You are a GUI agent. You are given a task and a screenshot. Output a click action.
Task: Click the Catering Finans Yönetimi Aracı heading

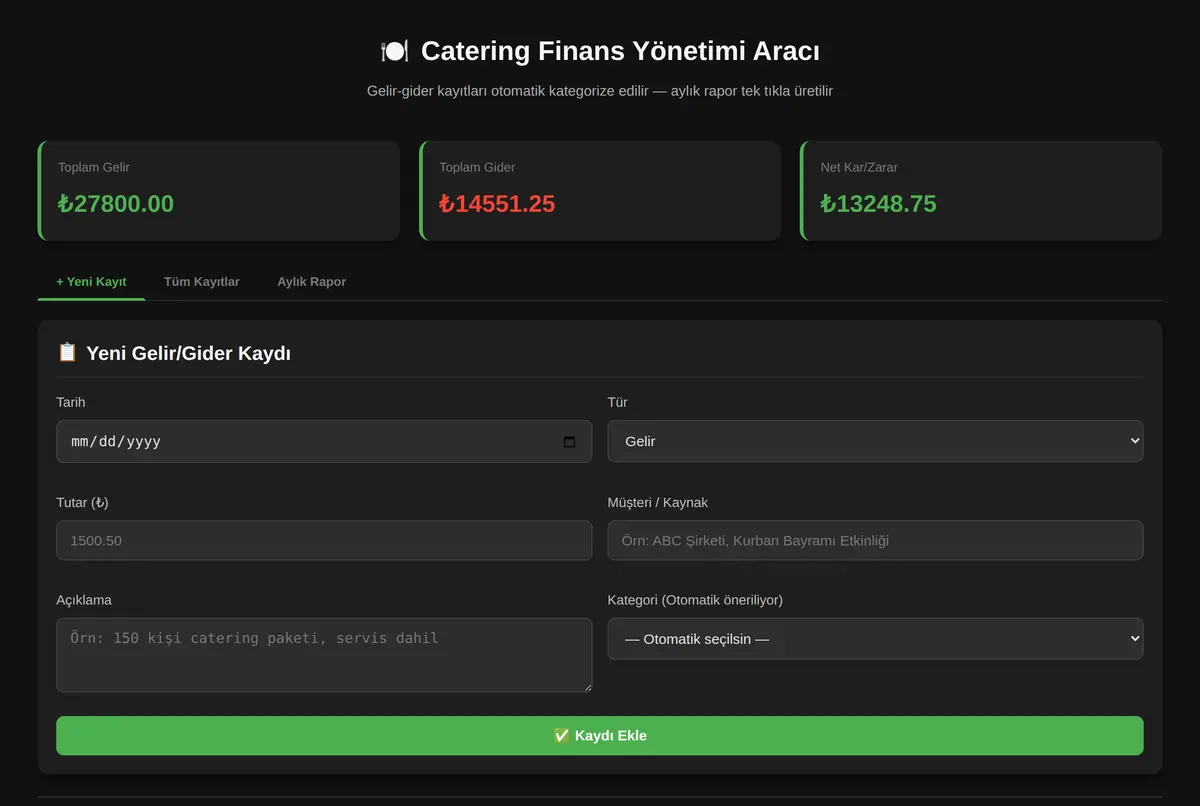[x=620, y=51]
